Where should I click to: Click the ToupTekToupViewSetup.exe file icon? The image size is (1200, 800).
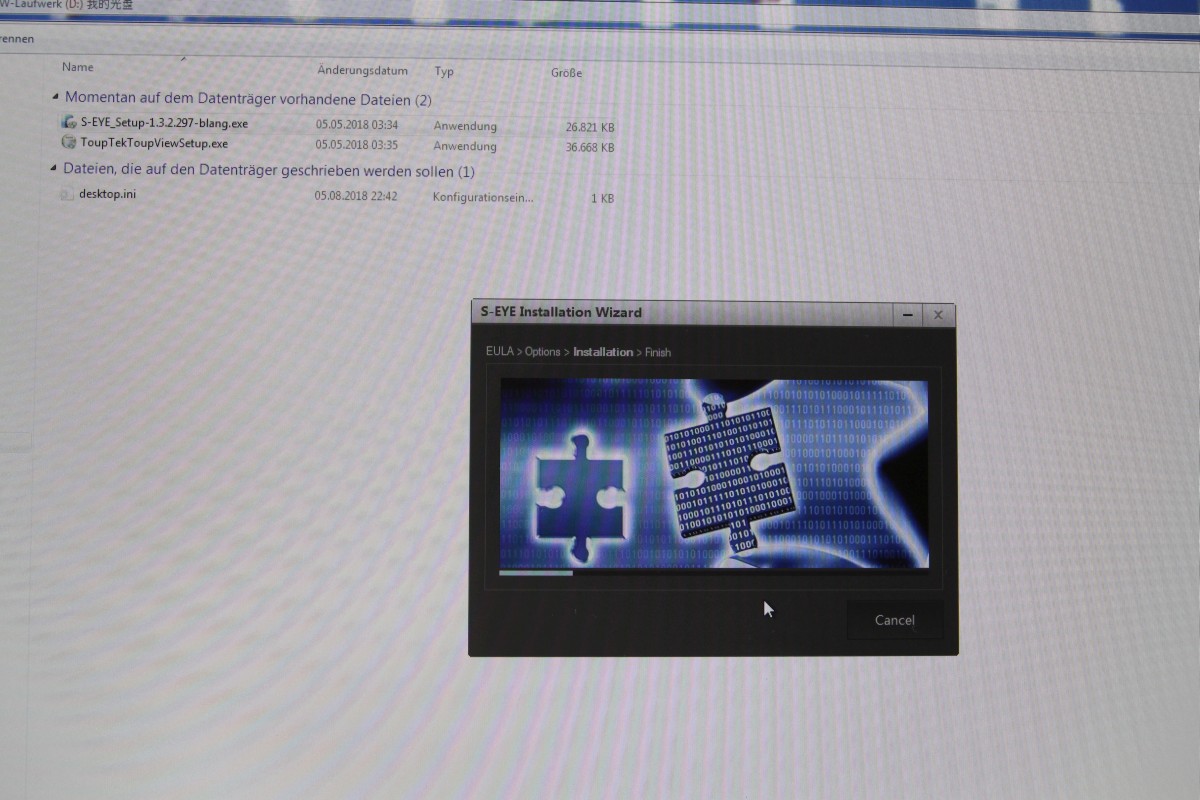click(x=69, y=143)
